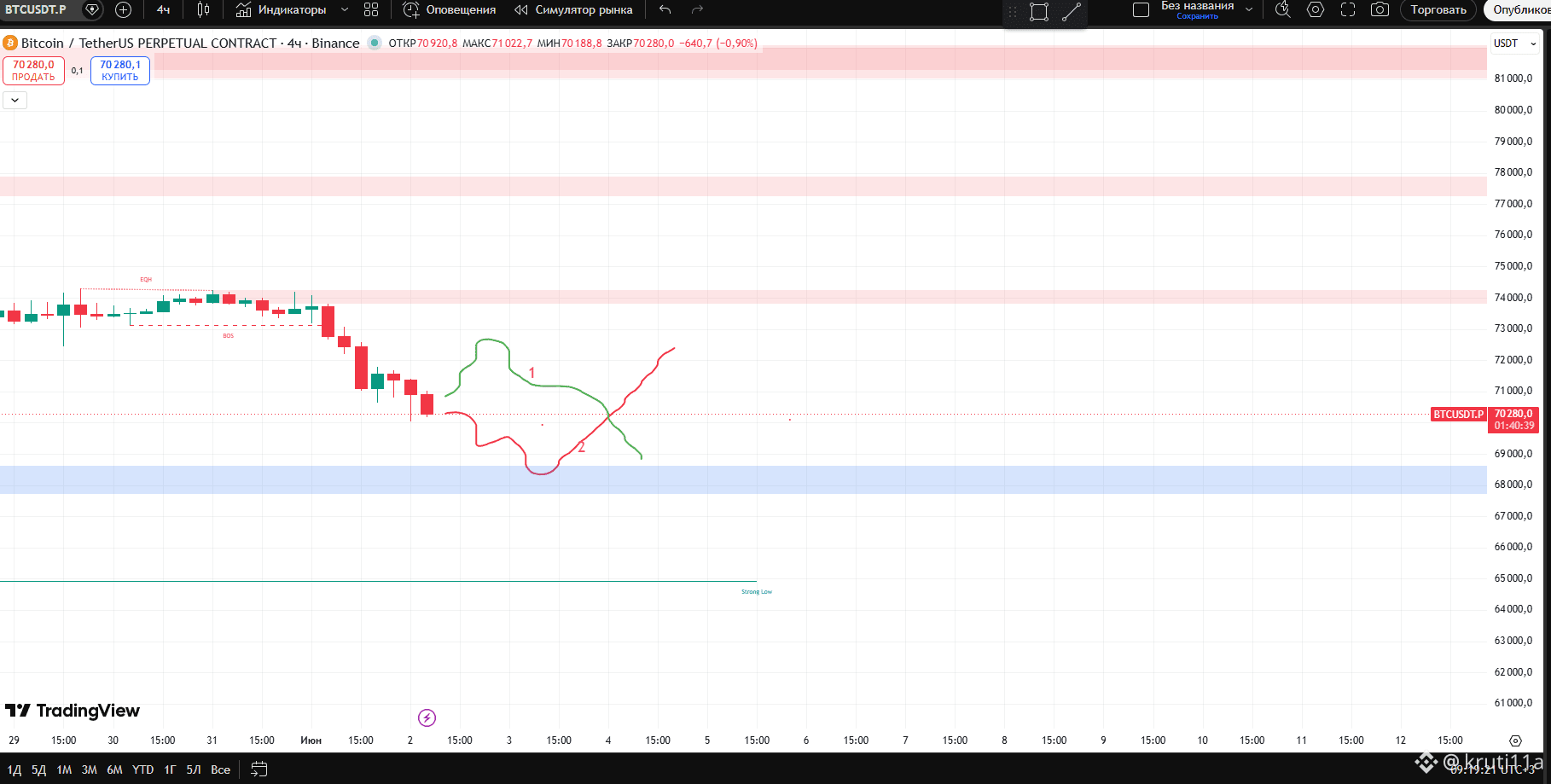Expand the layout name dropdown arrow
1551x784 pixels.
tap(1249, 9)
